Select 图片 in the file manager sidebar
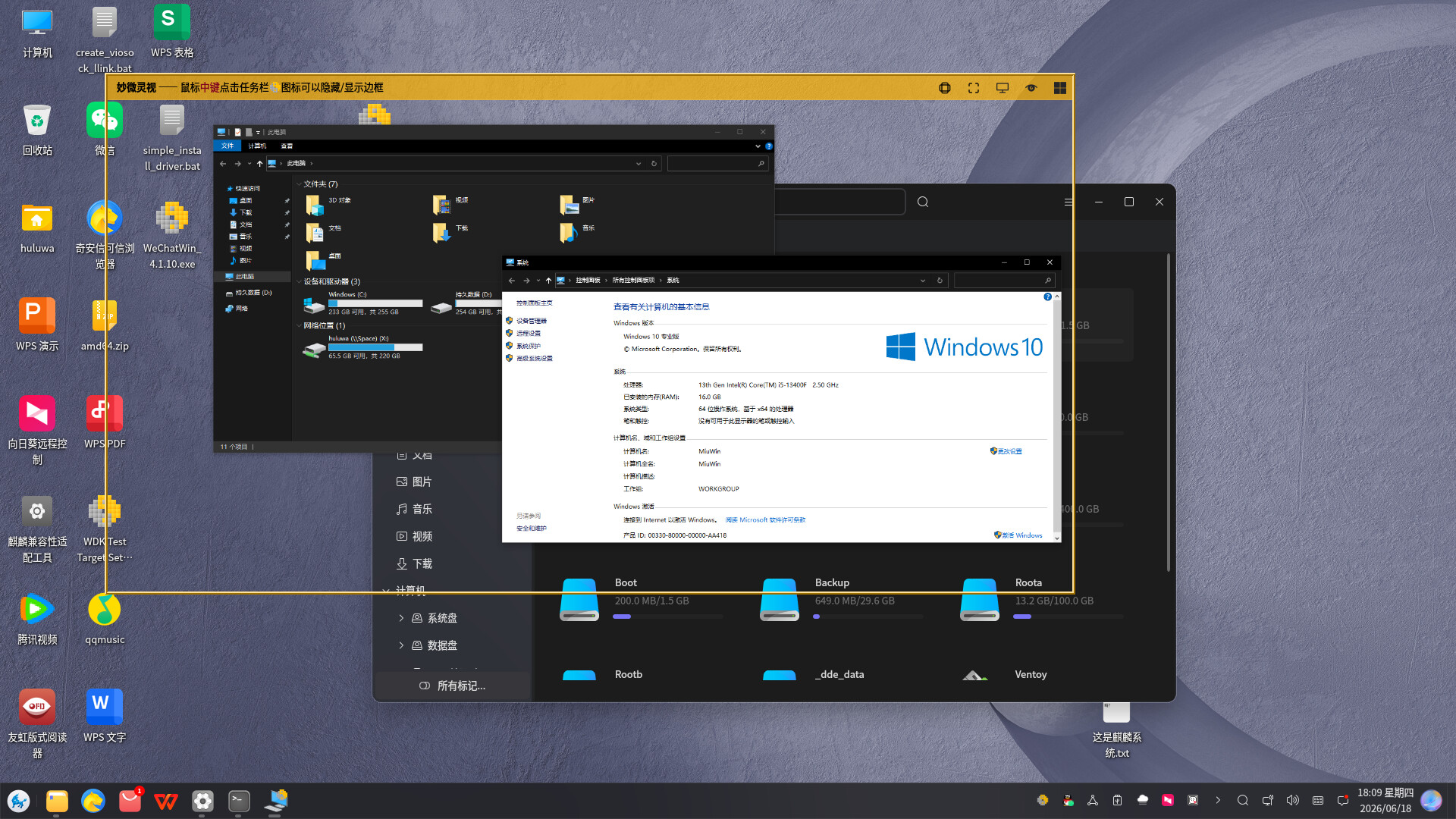Screen dimensions: 1456x819 coord(415,482)
